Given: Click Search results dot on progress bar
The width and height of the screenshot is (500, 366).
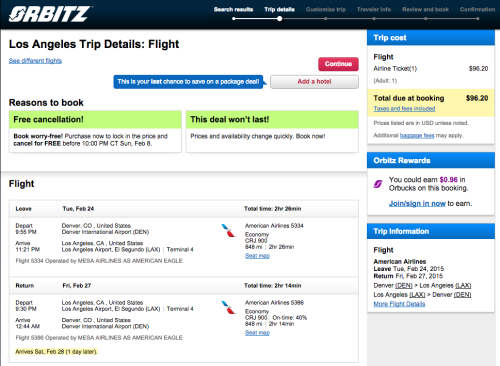Looking at the screenshot, I should tap(234, 19).
